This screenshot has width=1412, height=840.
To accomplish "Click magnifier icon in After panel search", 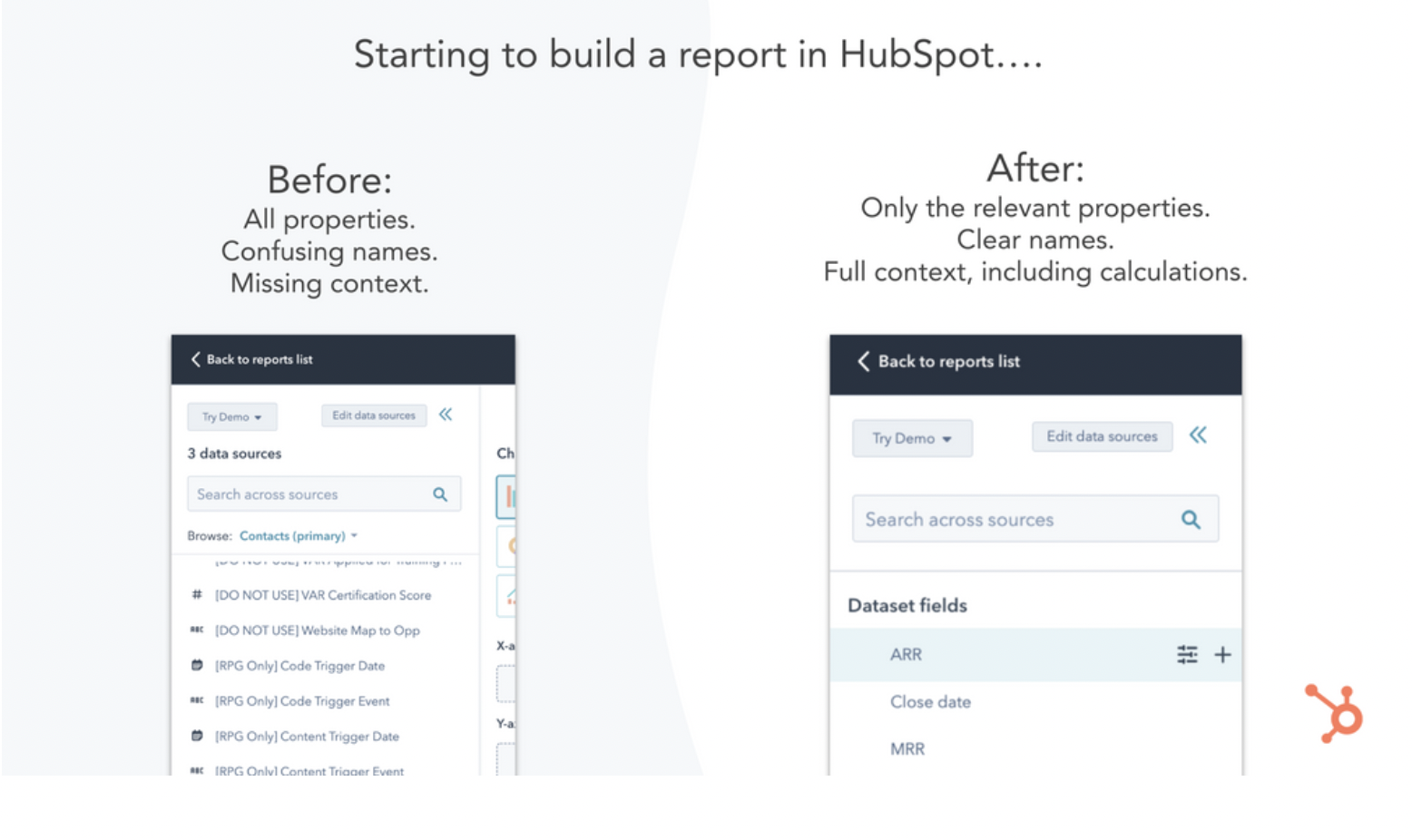I will coord(1191,520).
